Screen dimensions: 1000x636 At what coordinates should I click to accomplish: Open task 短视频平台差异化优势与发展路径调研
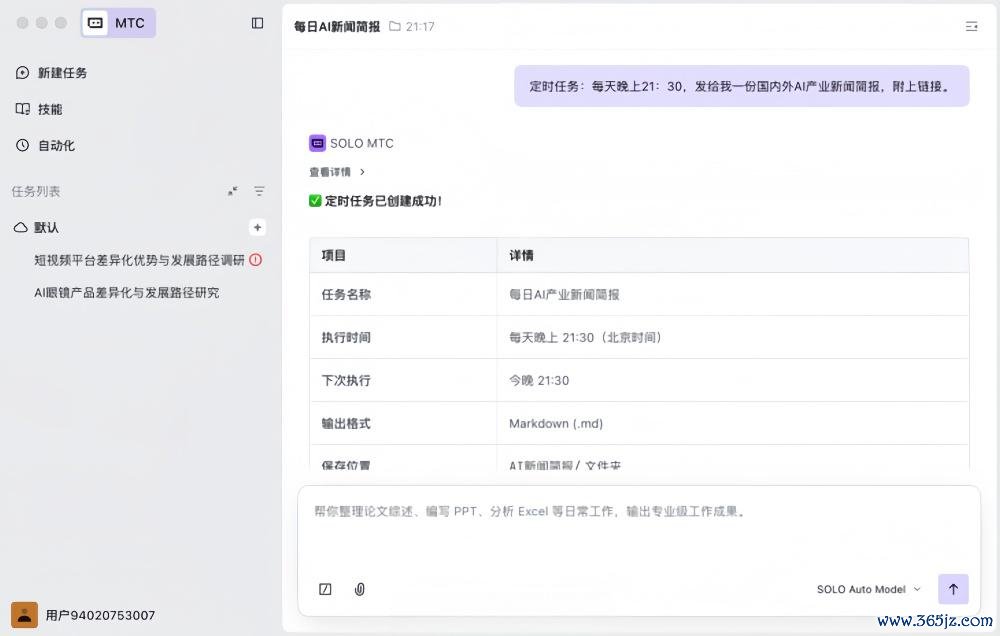(139, 260)
